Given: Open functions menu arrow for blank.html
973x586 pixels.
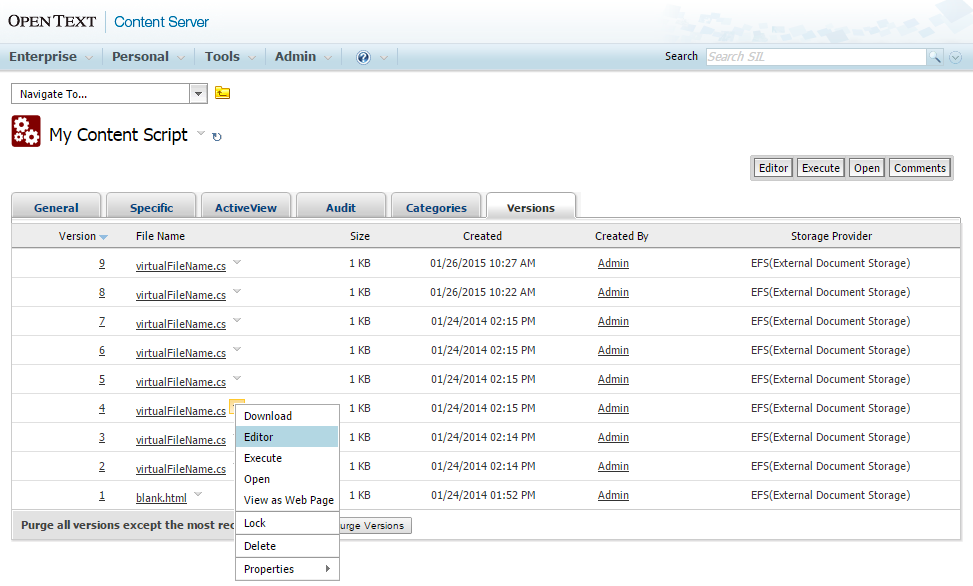Looking at the screenshot, I should coord(198,495).
